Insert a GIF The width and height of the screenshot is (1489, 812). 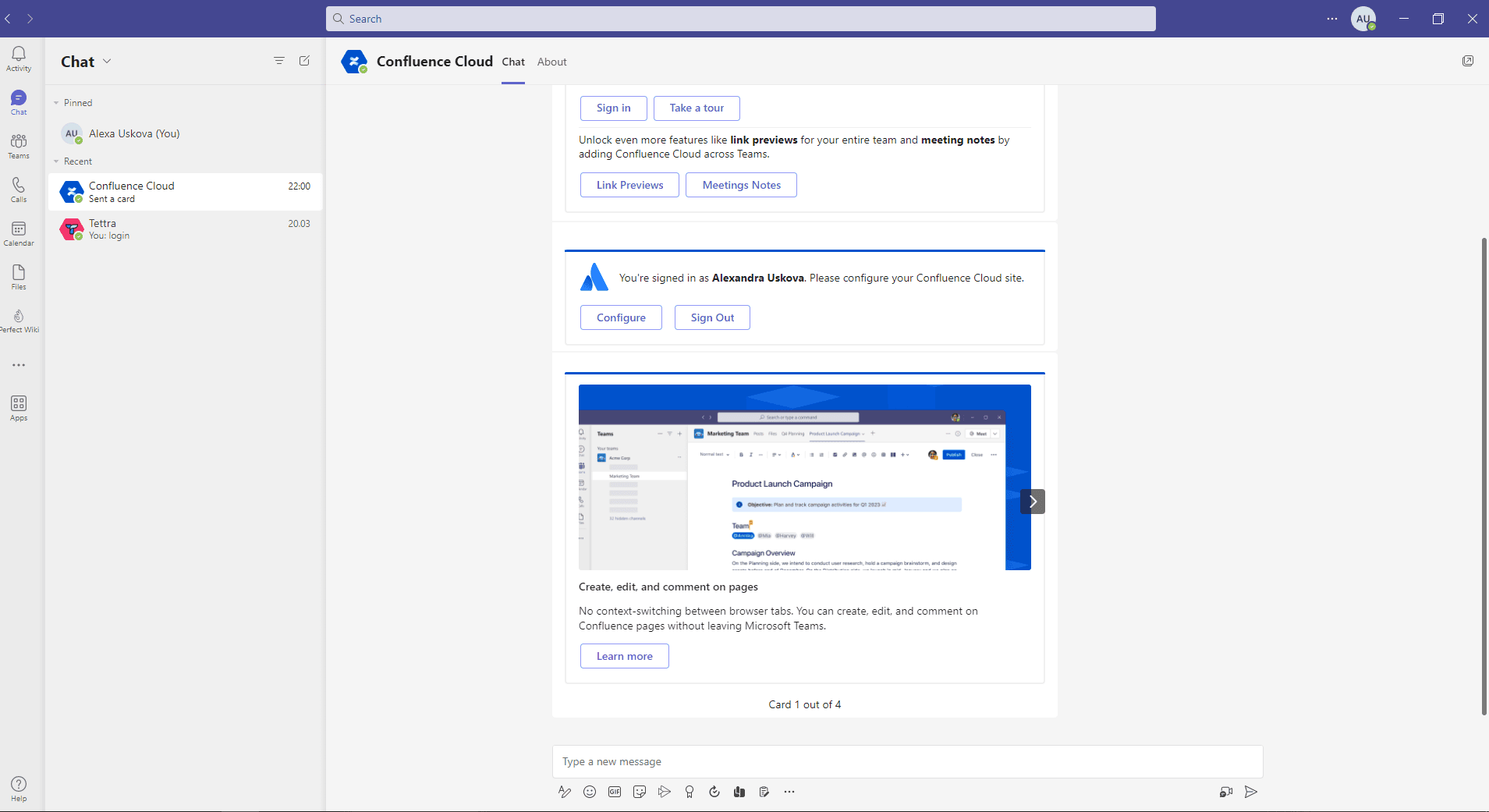[x=615, y=792]
